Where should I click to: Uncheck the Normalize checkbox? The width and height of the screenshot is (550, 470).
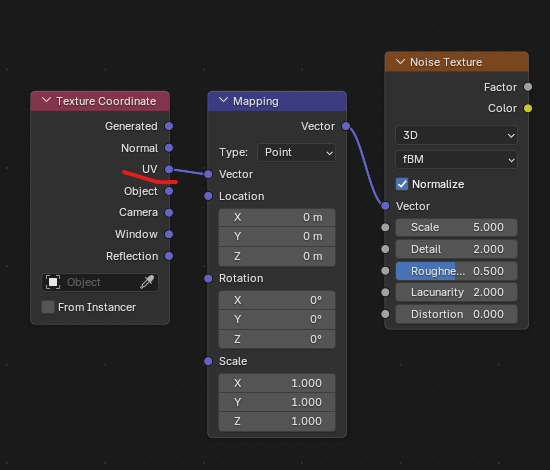coord(402,184)
